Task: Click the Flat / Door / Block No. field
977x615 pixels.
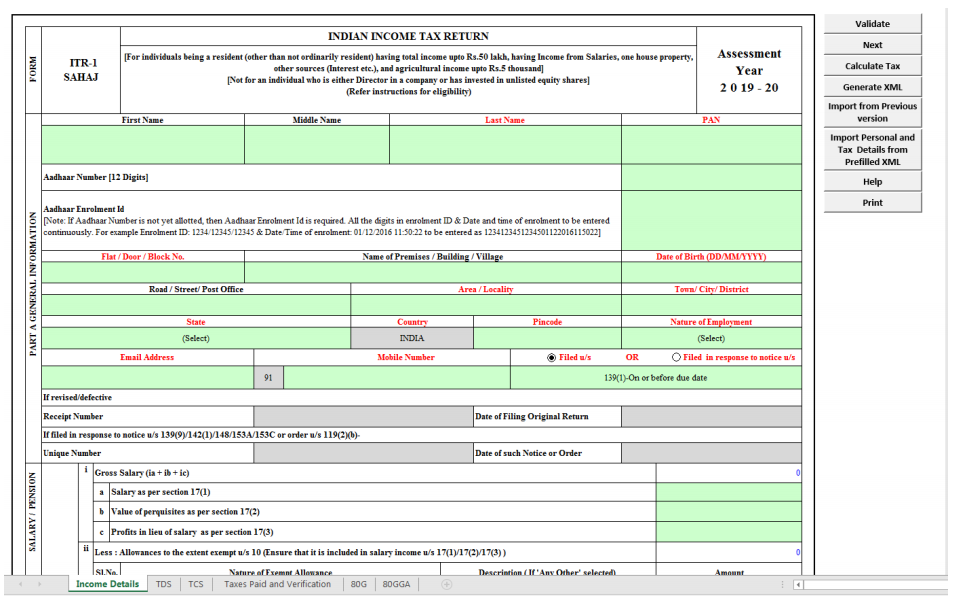Action: [143, 272]
